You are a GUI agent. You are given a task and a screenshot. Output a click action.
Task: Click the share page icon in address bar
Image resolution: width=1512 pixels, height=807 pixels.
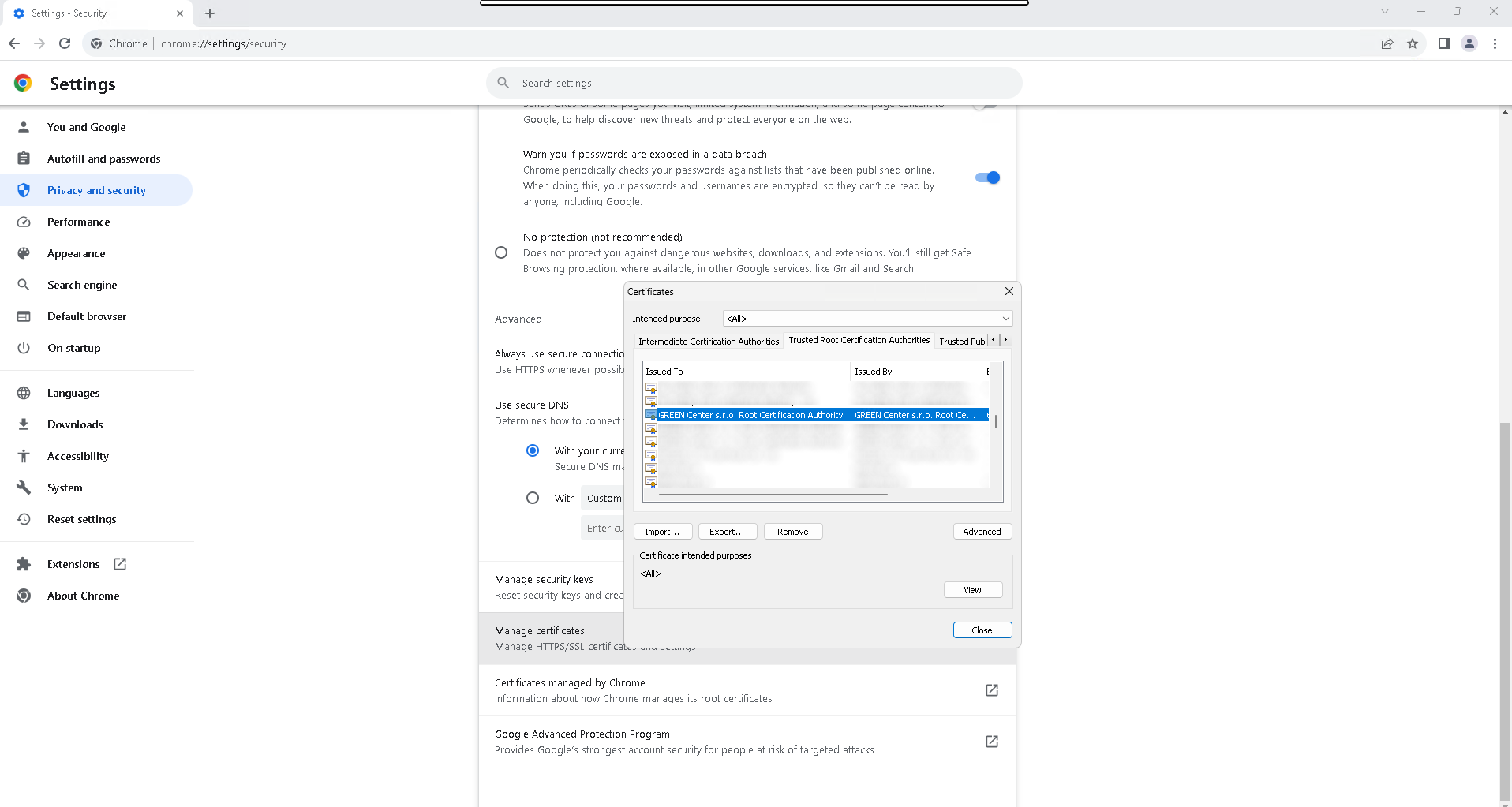1387,43
